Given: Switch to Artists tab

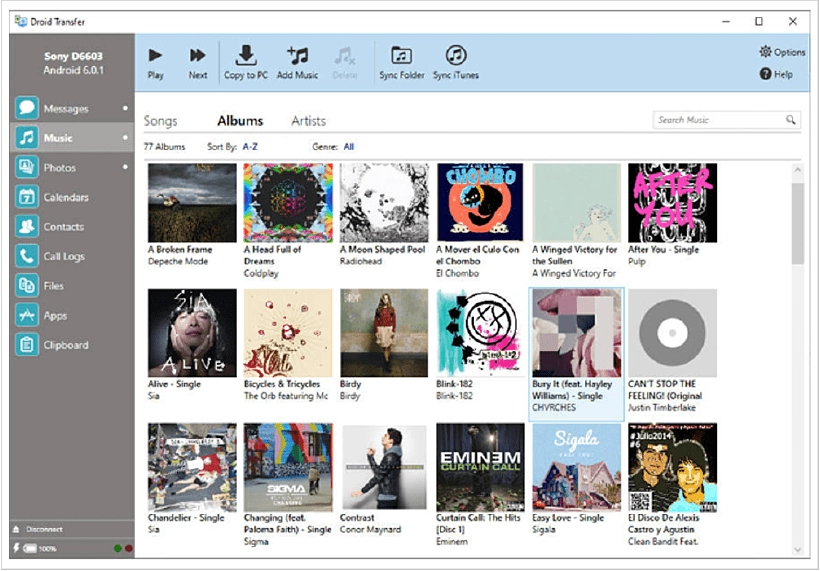Looking at the screenshot, I should [x=309, y=121].
